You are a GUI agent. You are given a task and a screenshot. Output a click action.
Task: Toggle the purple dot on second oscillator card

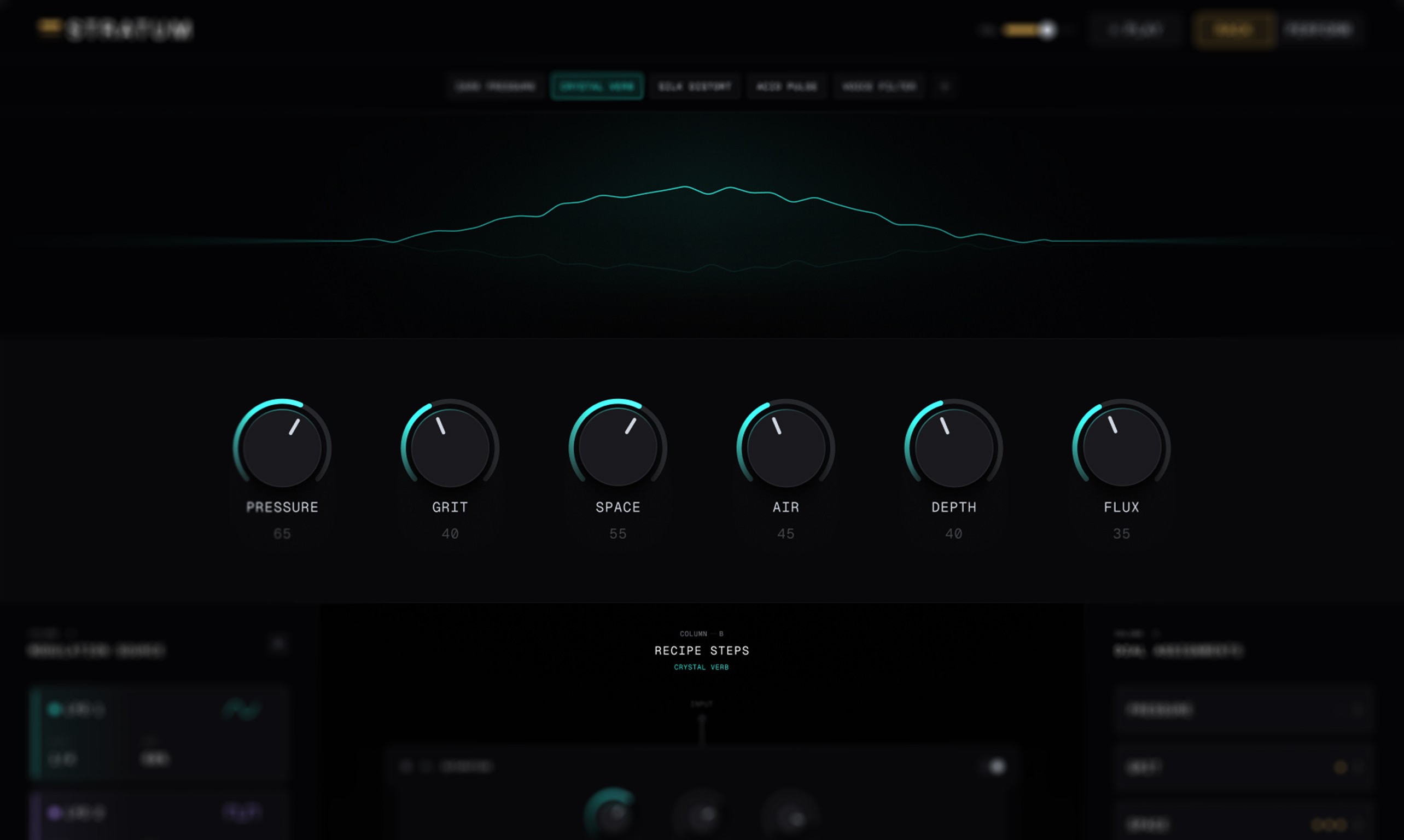pos(55,813)
